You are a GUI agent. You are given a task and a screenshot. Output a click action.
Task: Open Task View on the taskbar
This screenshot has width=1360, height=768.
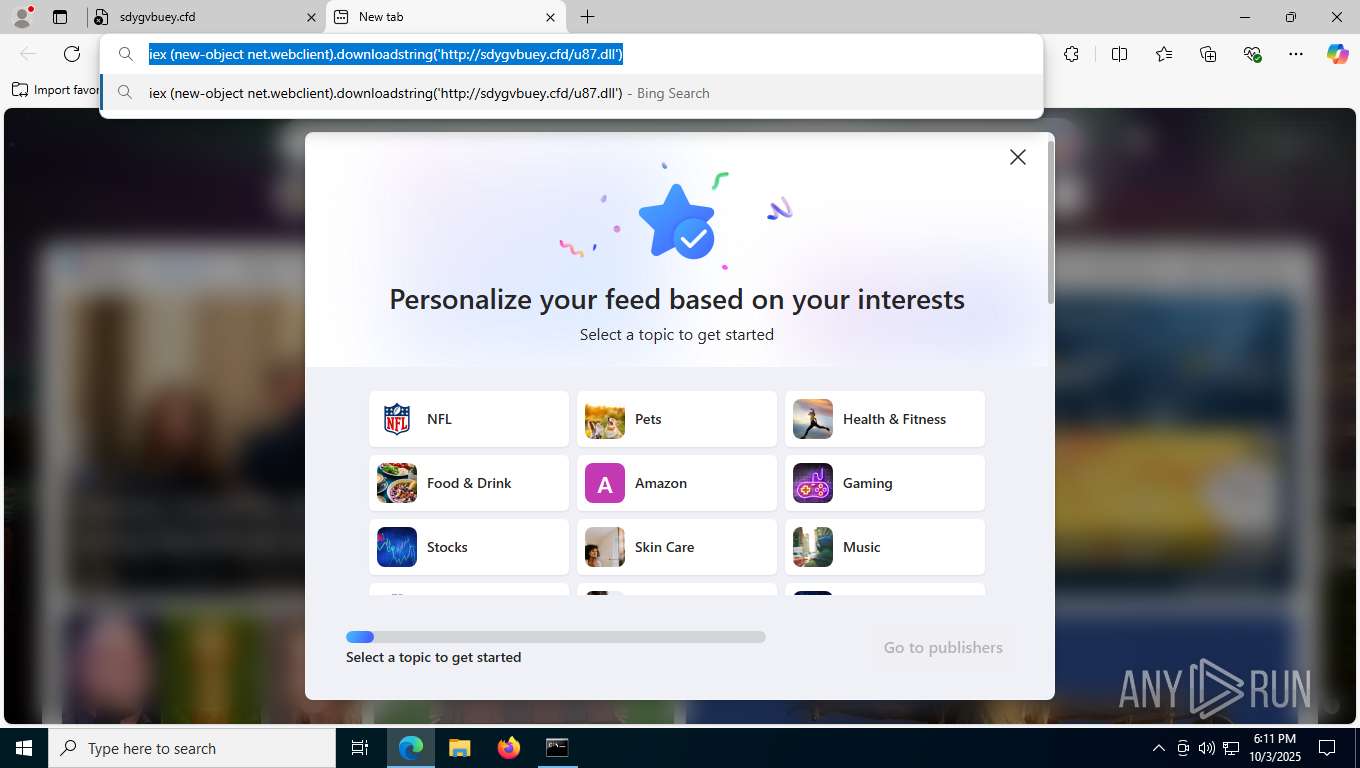(360, 748)
